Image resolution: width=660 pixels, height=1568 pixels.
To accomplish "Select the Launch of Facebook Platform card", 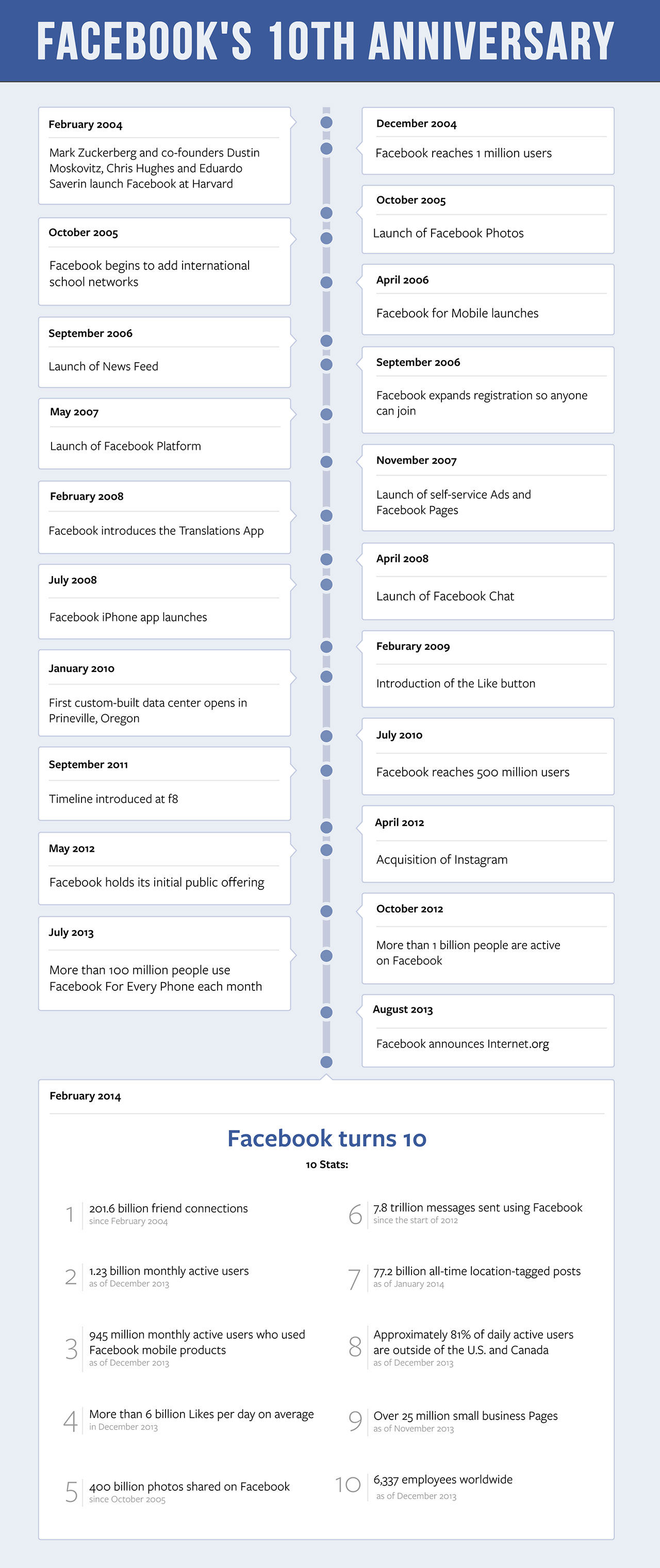I will tap(164, 433).
